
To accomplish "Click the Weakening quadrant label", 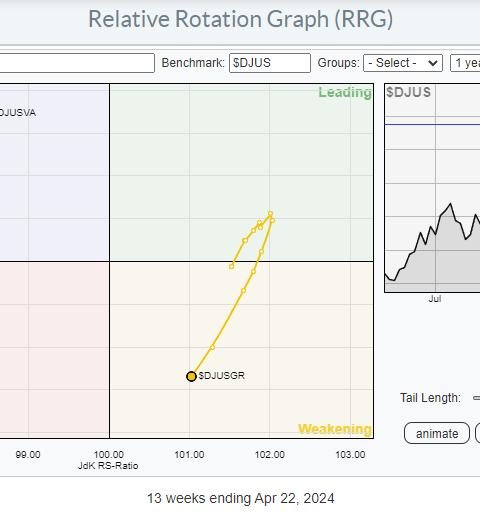I will [x=335, y=429].
